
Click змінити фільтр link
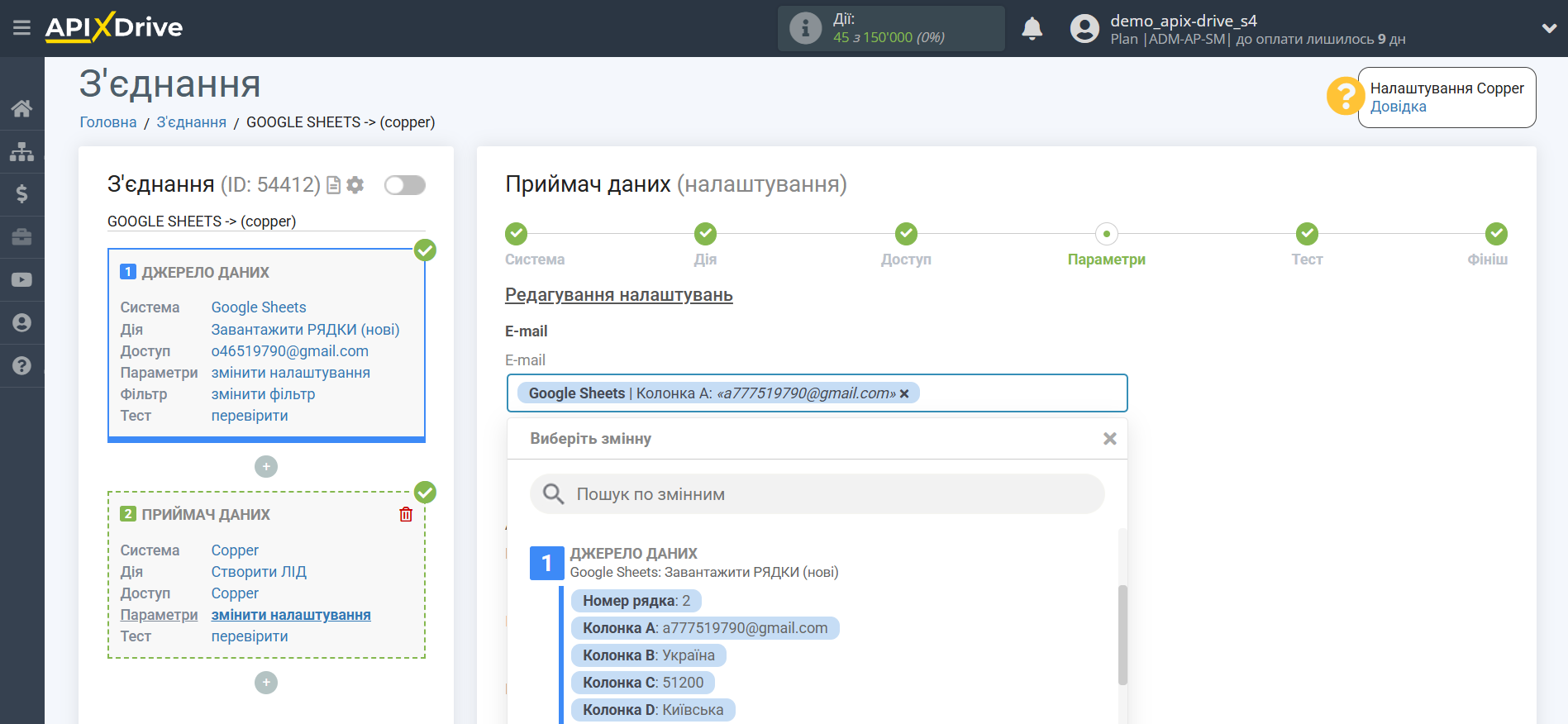click(264, 394)
